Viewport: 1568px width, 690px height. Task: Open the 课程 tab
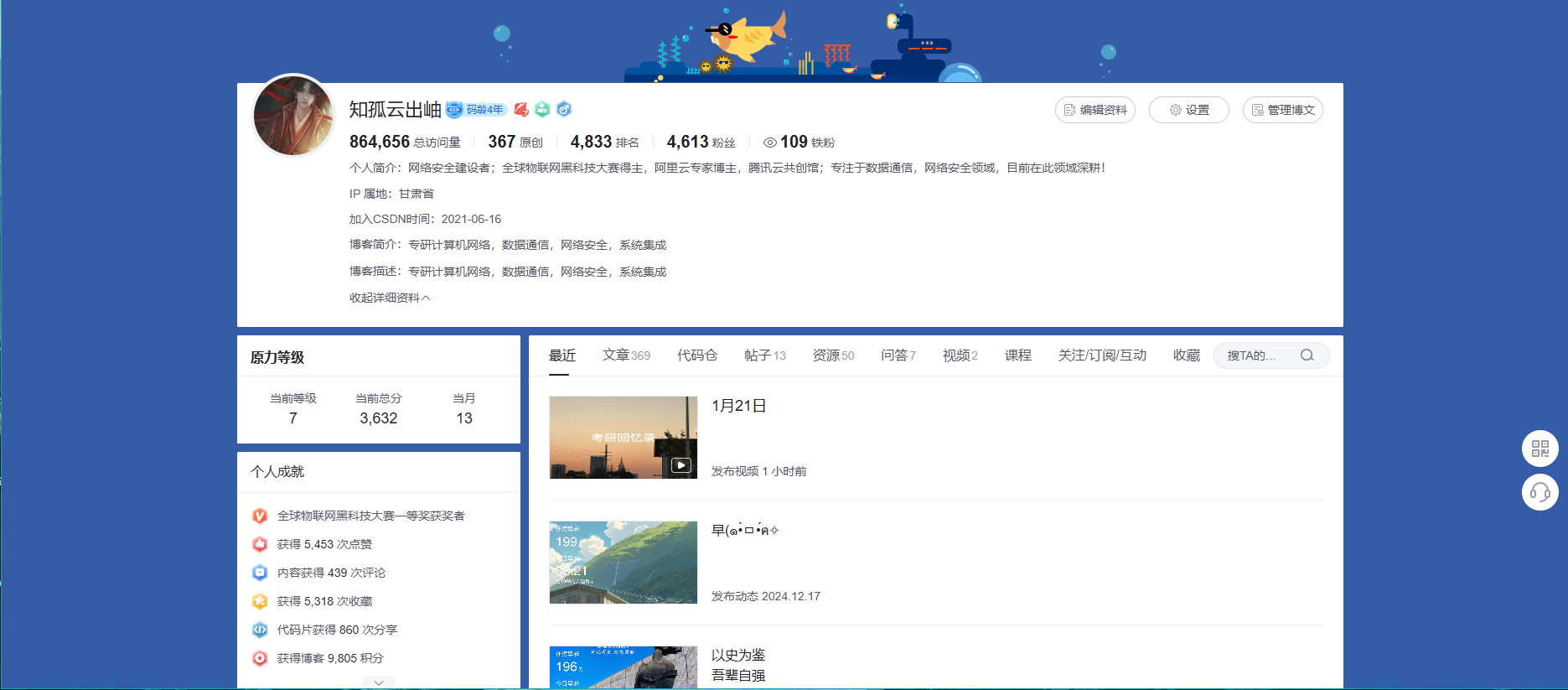click(x=1018, y=355)
